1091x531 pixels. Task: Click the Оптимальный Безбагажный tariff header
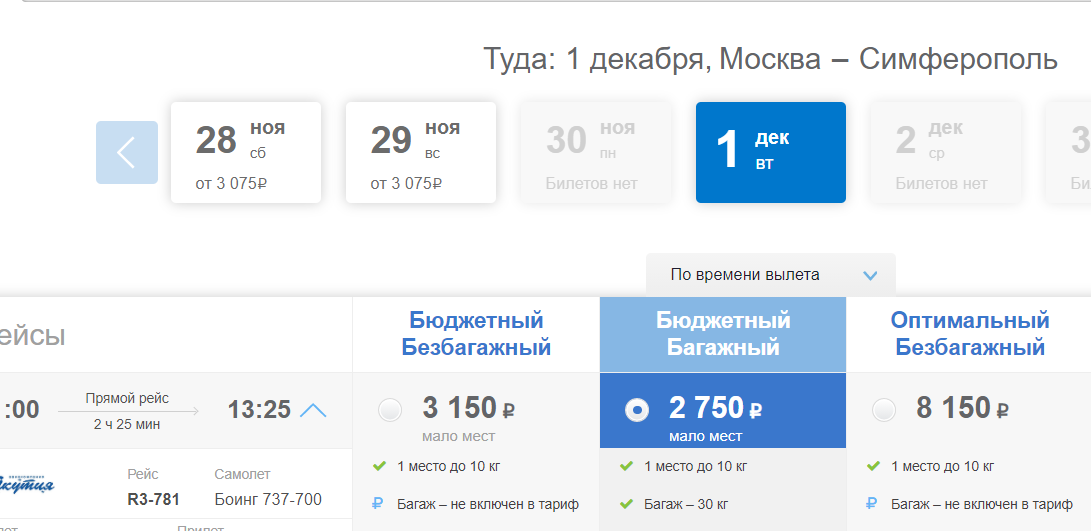pos(969,334)
